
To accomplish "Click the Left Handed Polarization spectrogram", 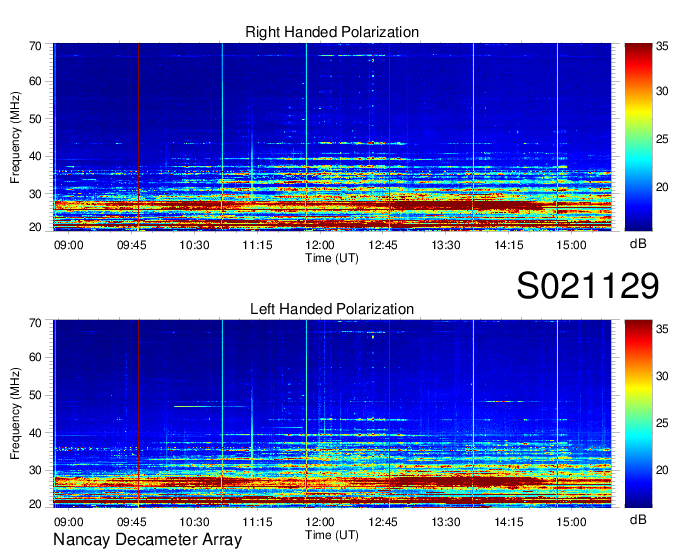I will [x=332, y=414].
